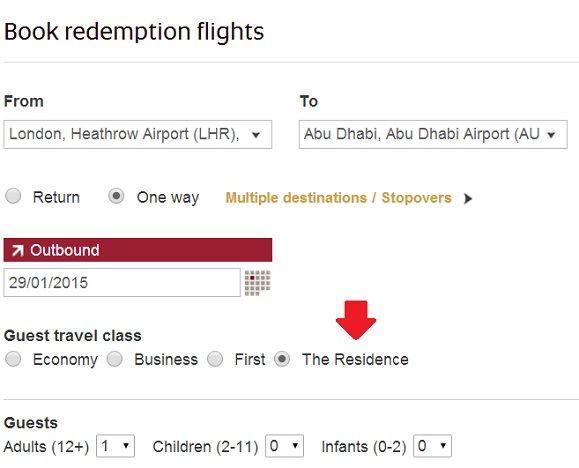Expand the Adults (12+) count dropdown
Viewport: 579px width, 468px height.
coord(116,446)
